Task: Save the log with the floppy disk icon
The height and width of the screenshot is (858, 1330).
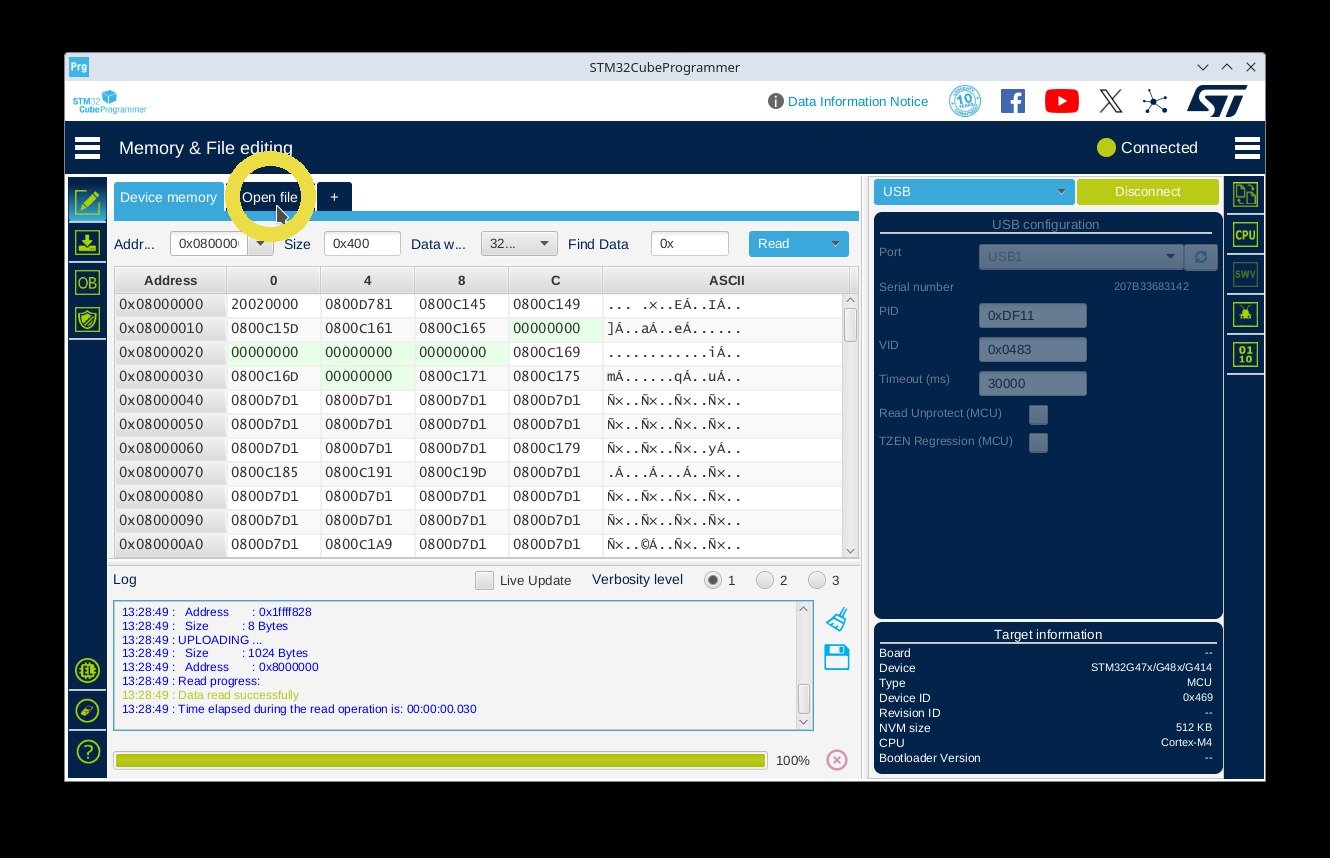Action: point(837,657)
